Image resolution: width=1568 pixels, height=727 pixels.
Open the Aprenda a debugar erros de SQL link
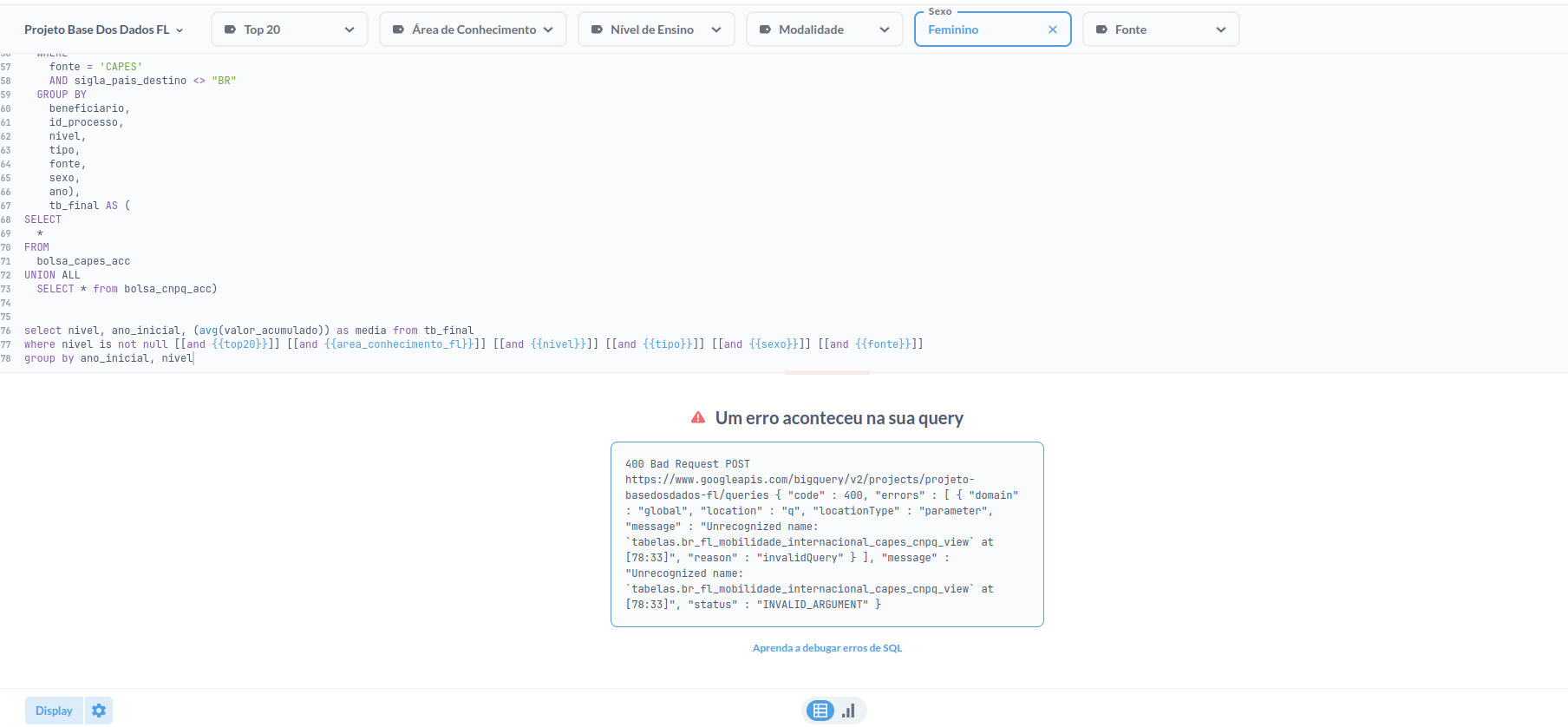(827, 648)
